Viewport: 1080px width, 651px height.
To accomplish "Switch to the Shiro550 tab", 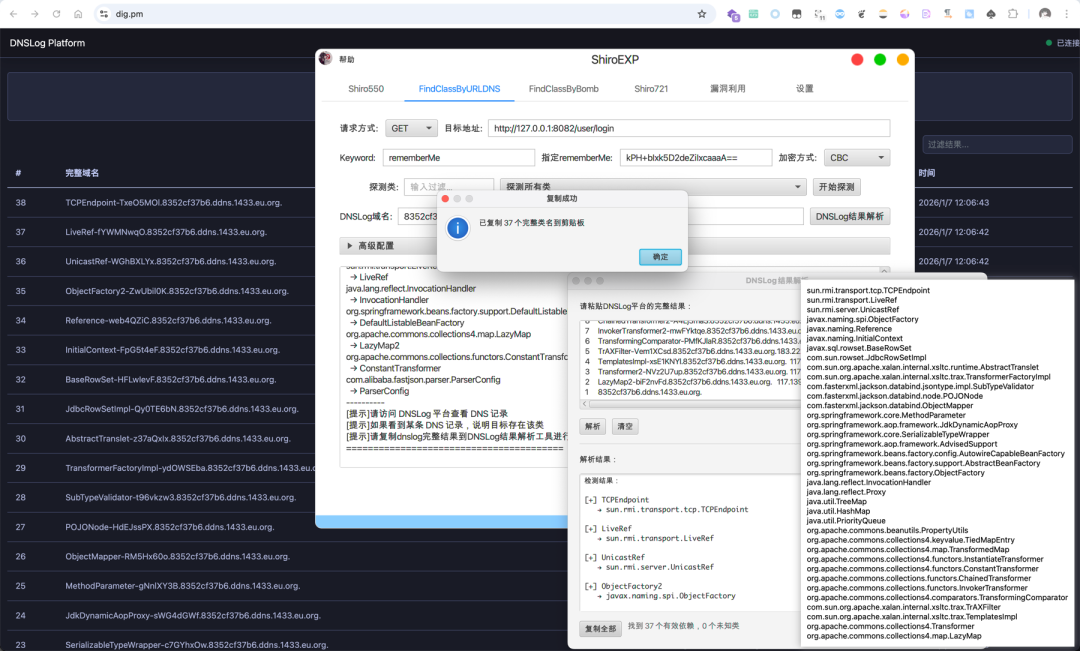I will coord(366,89).
